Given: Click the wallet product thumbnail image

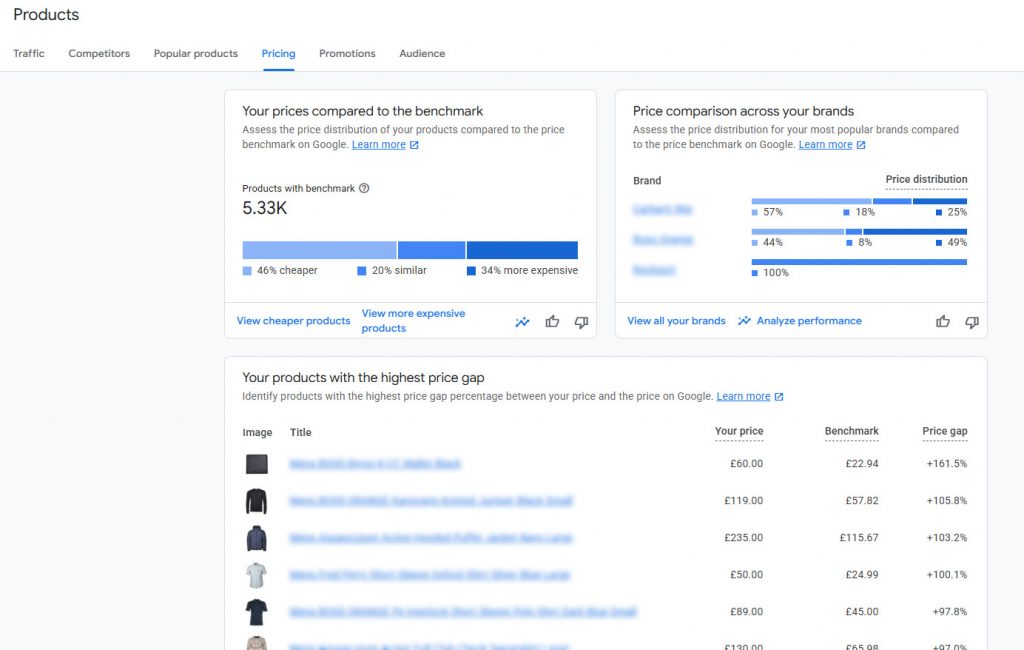Looking at the screenshot, I should pos(257,464).
